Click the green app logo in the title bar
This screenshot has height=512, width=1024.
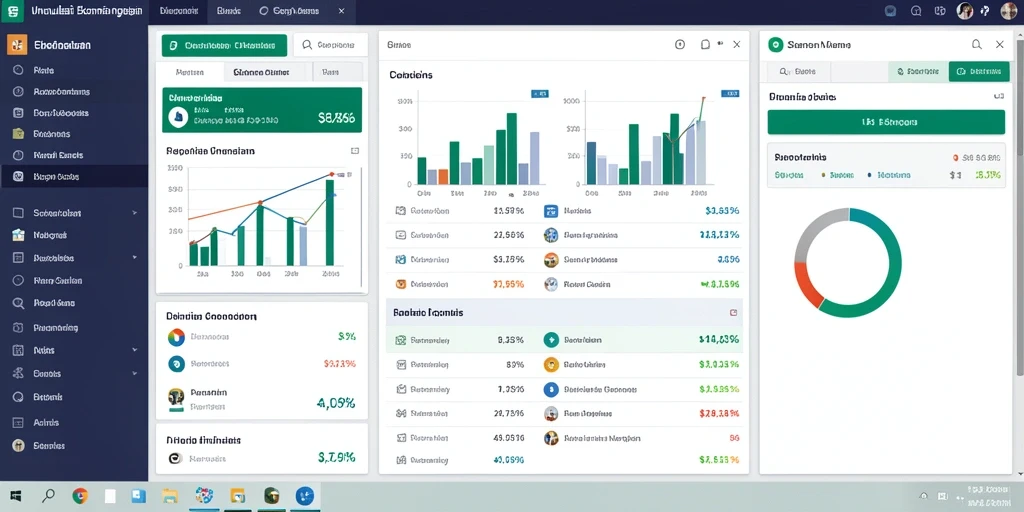point(13,11)
